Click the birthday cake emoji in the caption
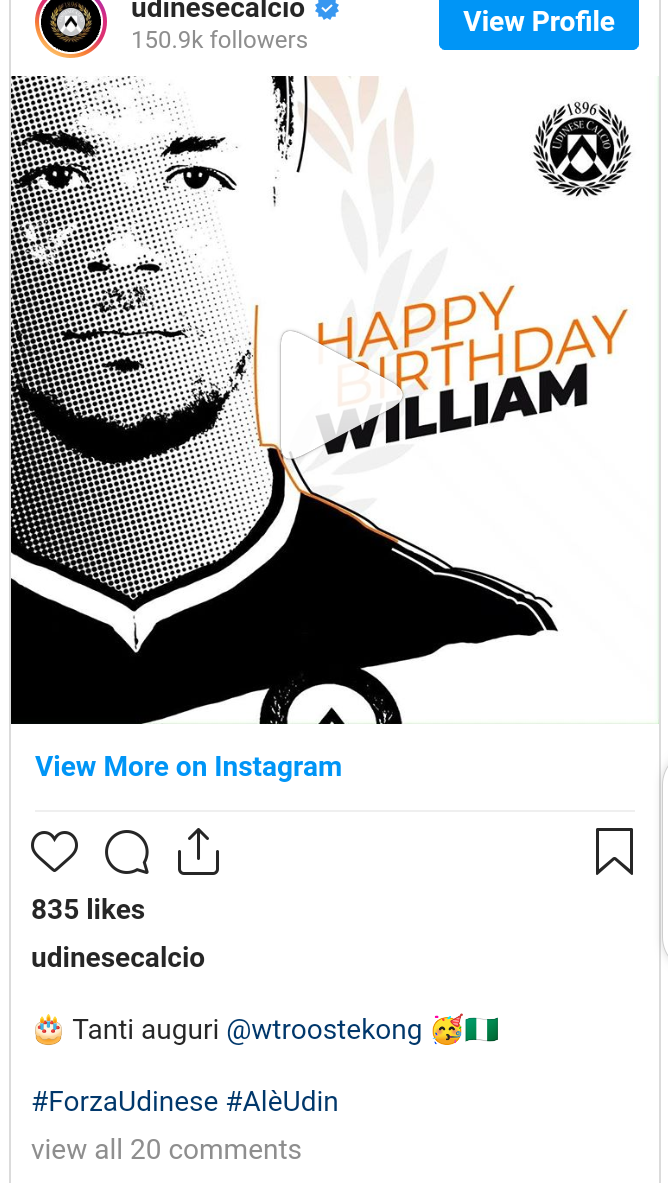The height and width of the screenshot is (1183, 668). 49,1029
